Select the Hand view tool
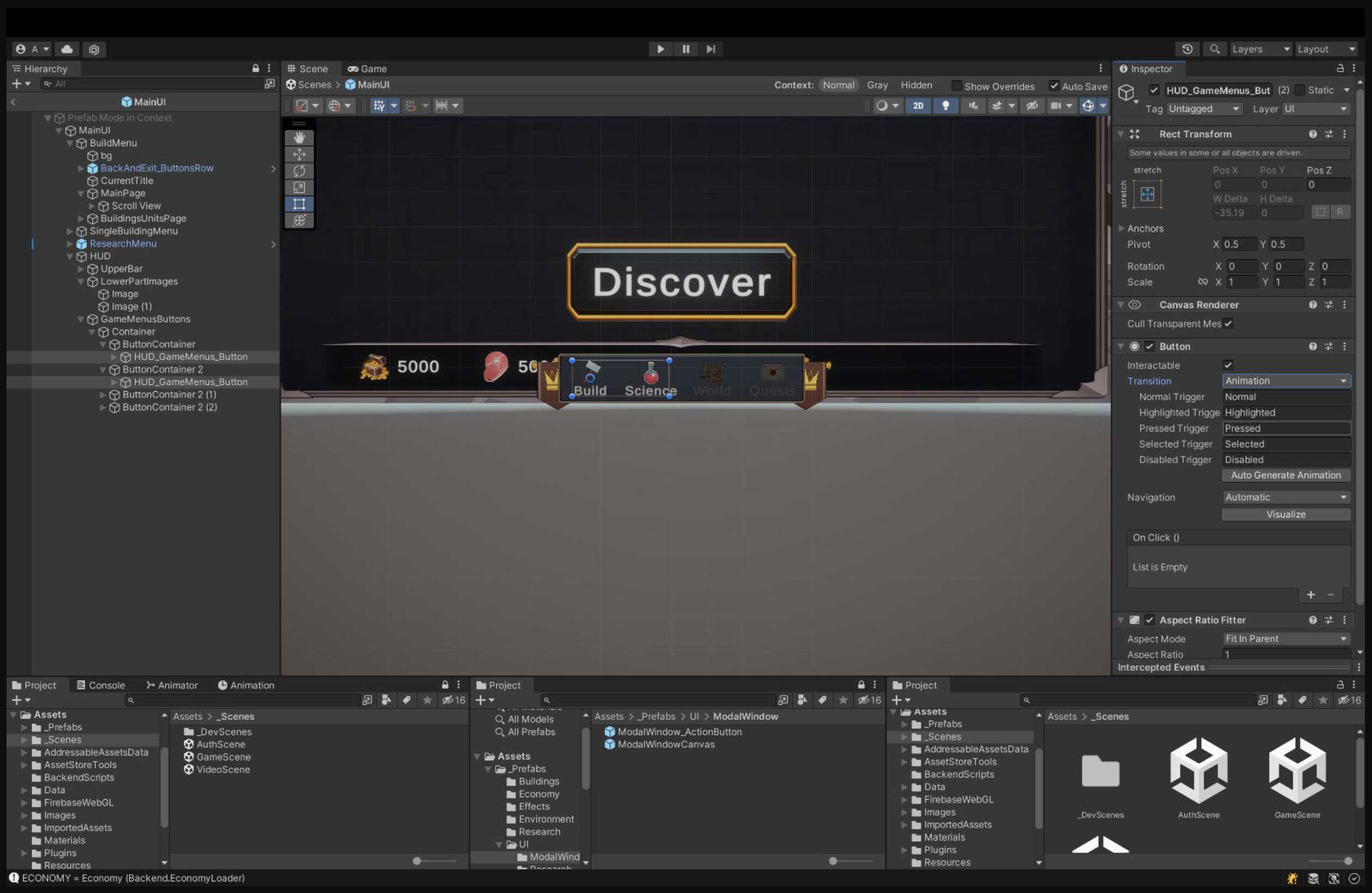The width and height of the screenshot is (1372, 893). tap(299, 137)
